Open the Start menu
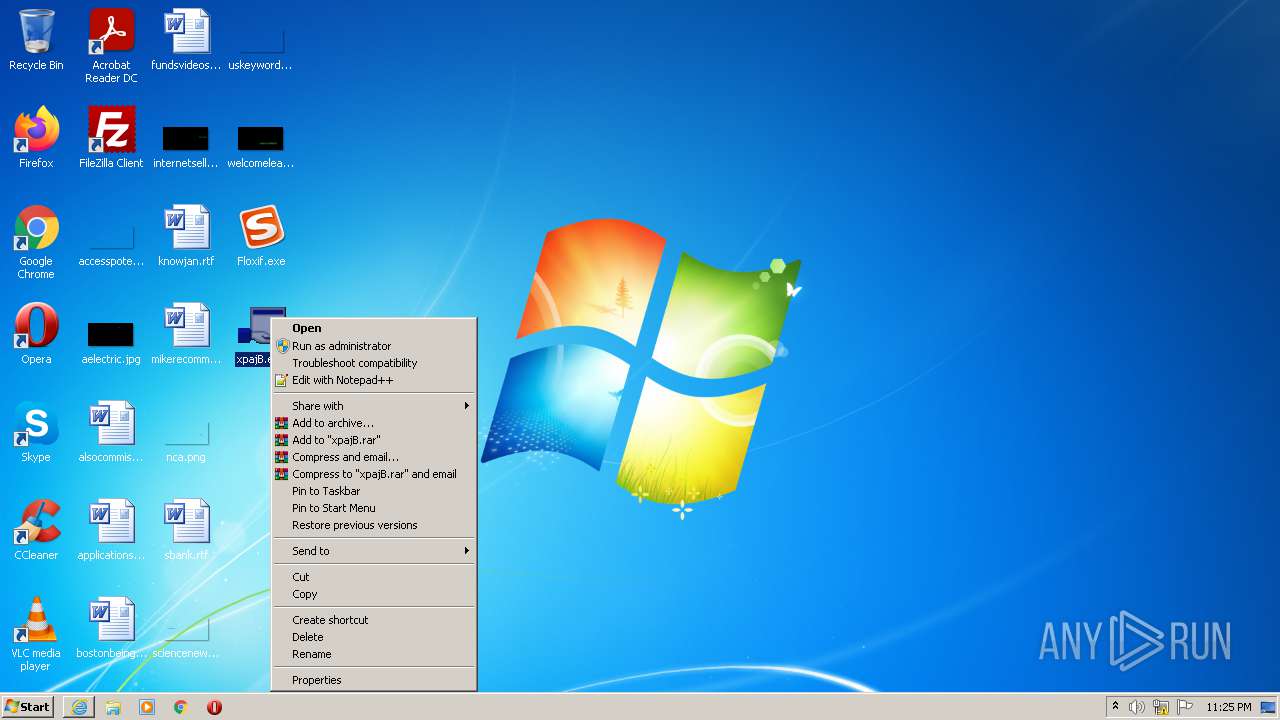The height and width of the screenshot is (720, 1280). [x=27, y=707]
